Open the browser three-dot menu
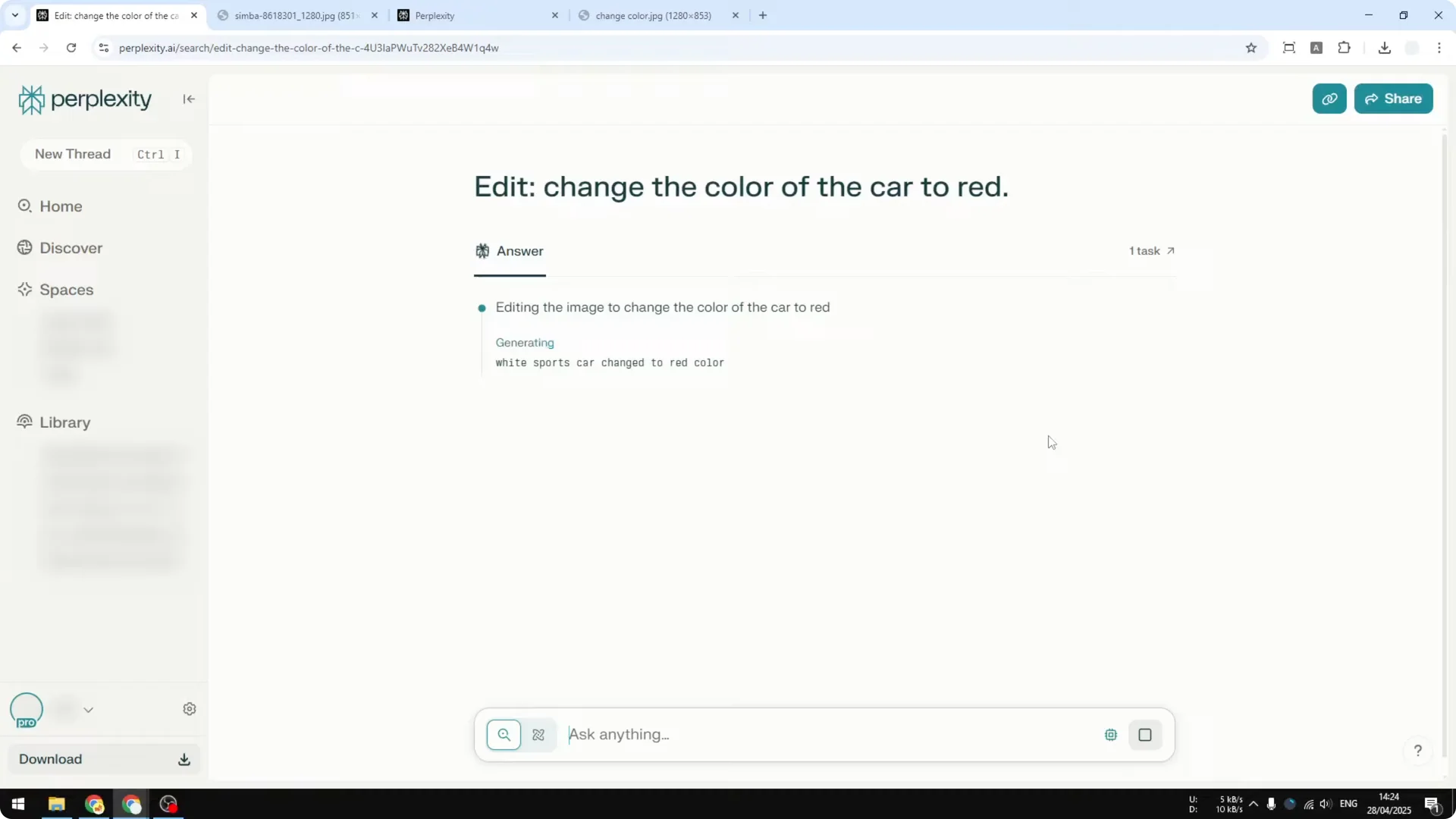The height and width of the screenshot is (819, 1456). [1440, 47]
